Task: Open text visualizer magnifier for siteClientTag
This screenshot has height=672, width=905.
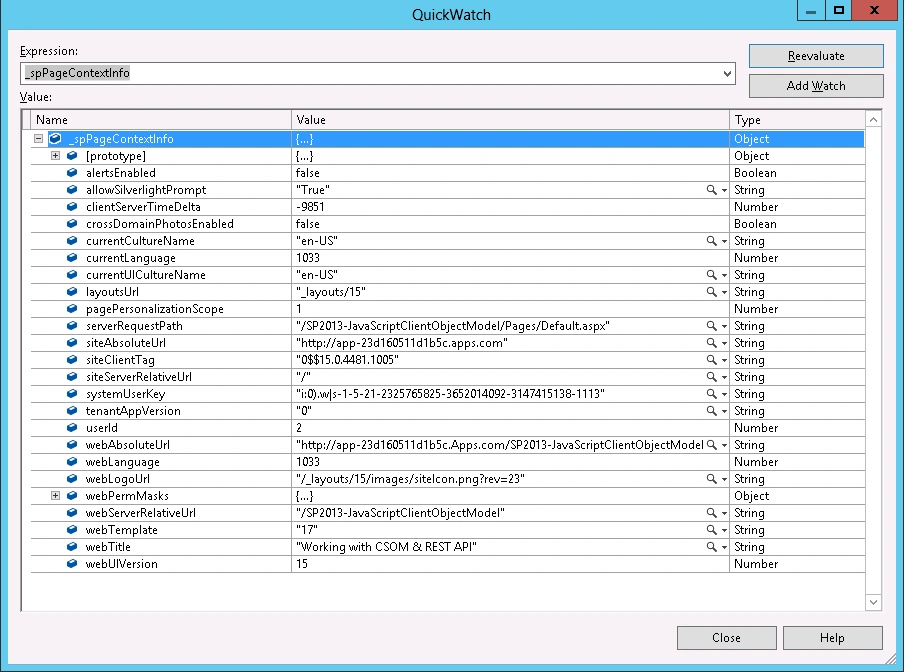Action: tap(712, 360)
